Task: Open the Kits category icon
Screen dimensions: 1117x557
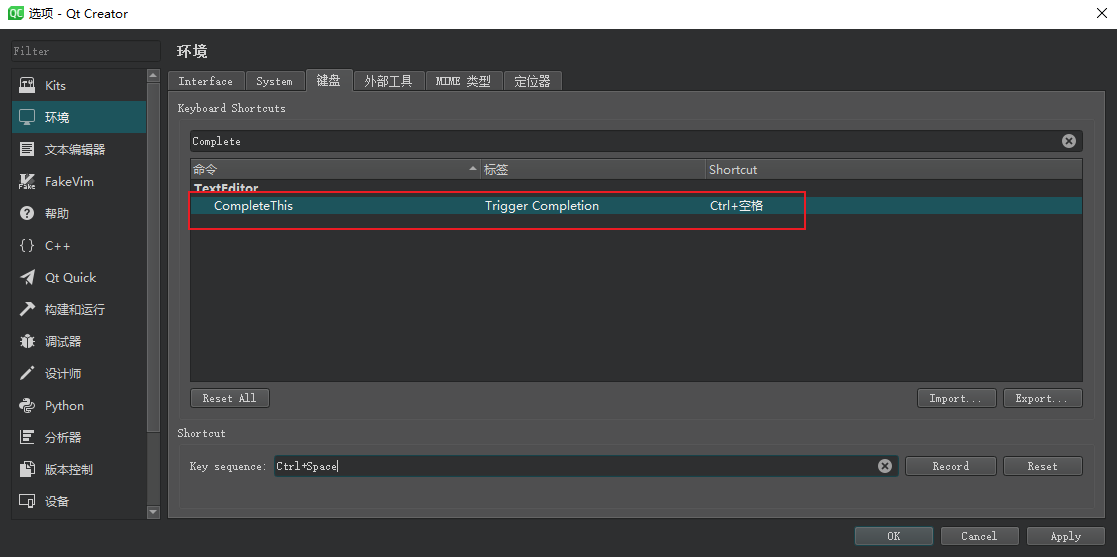Action: click(x=27, y=85)
